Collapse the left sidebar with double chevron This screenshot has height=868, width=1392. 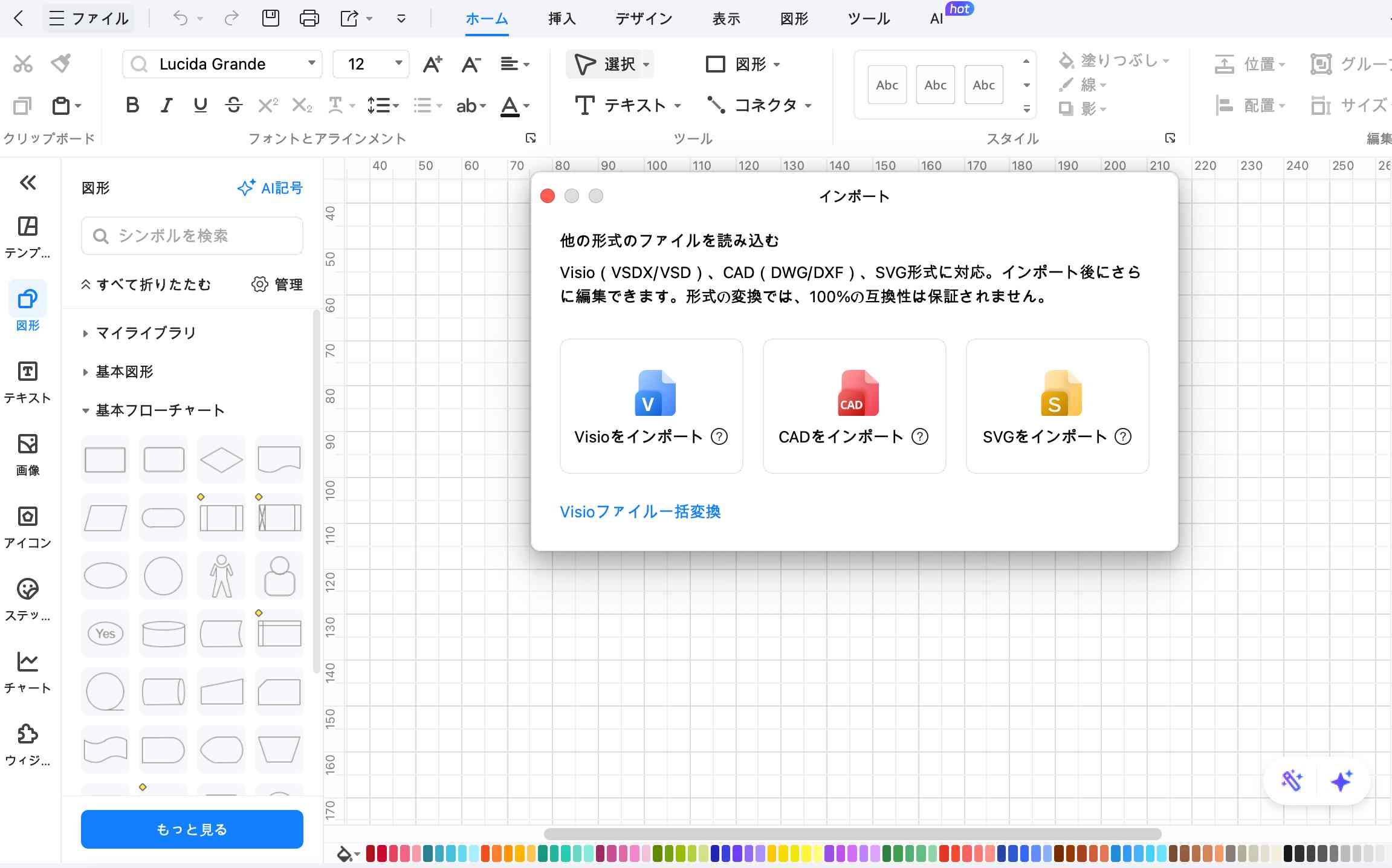click(28, 183)
